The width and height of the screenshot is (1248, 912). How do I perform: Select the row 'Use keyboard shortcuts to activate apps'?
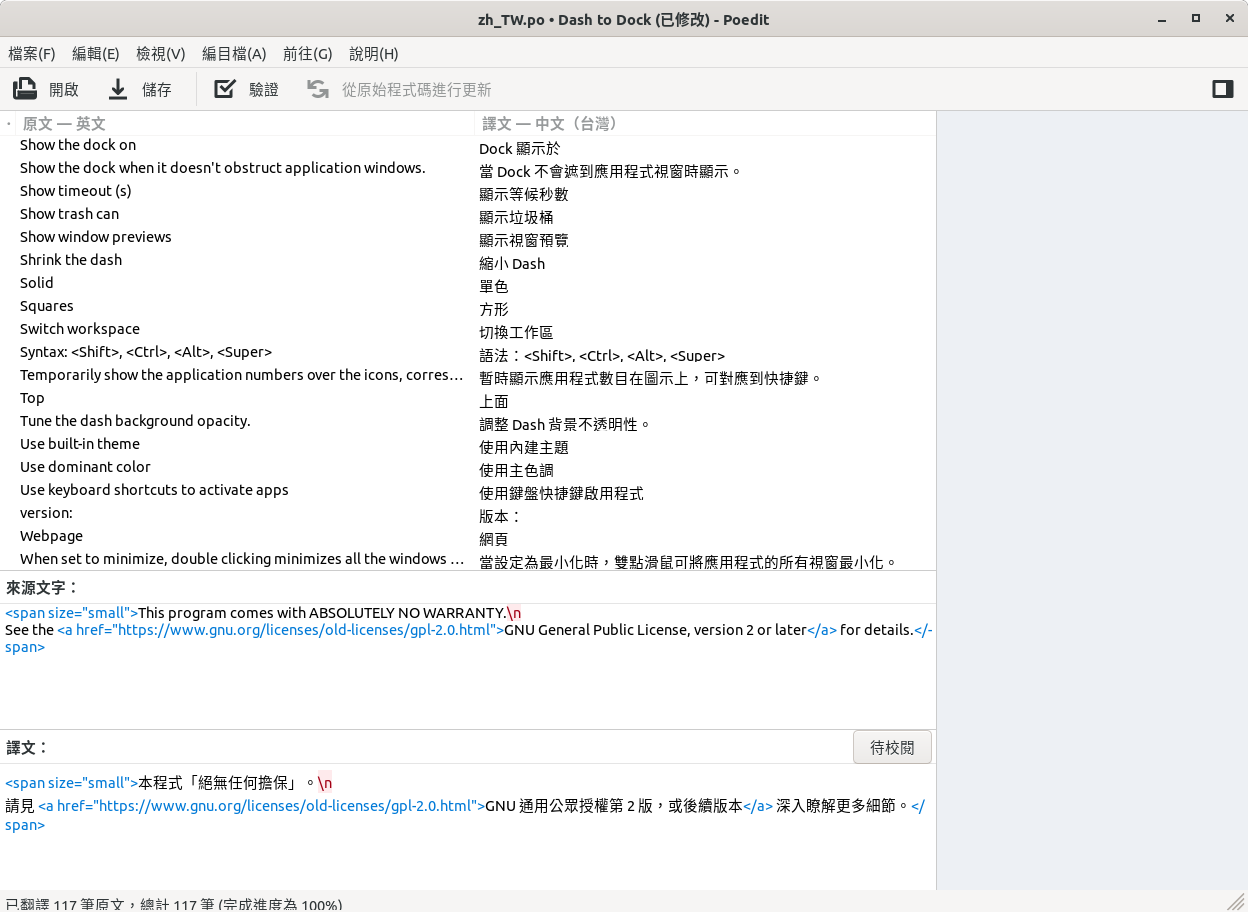tap(468, 491)
